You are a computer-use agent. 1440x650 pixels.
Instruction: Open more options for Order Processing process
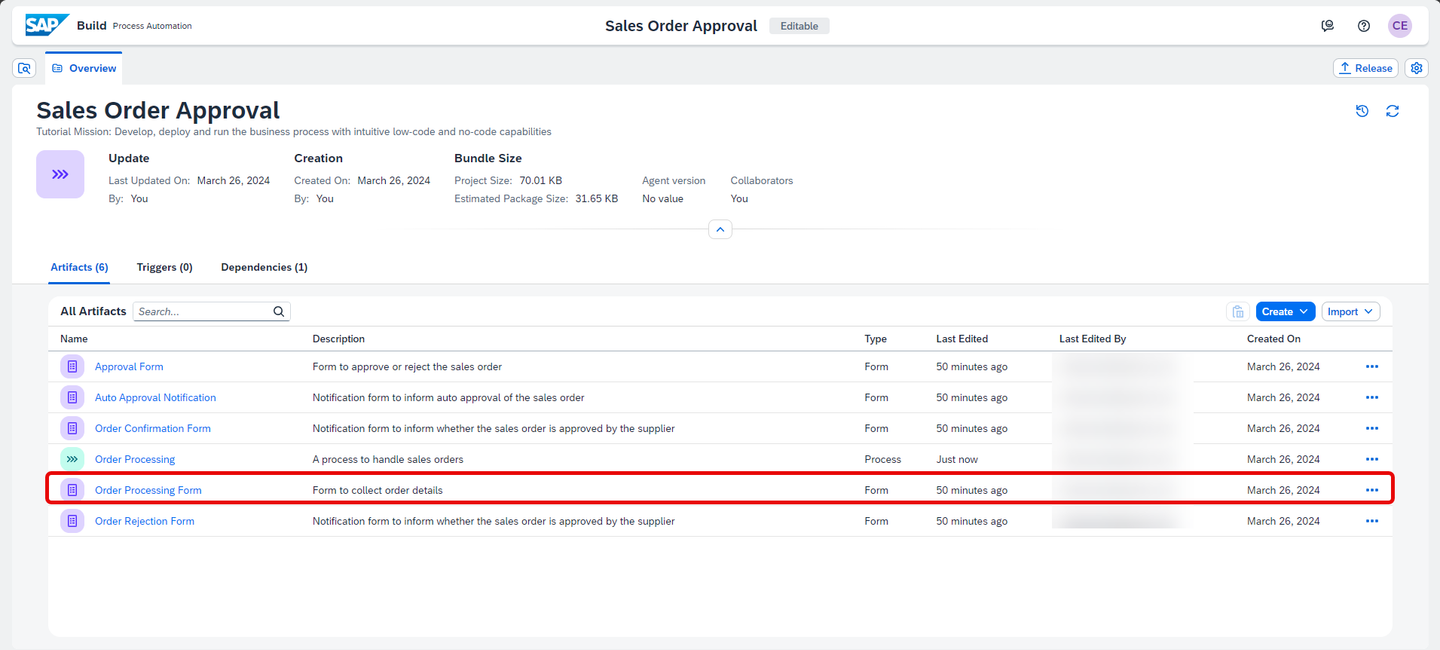coord(1372,460)
